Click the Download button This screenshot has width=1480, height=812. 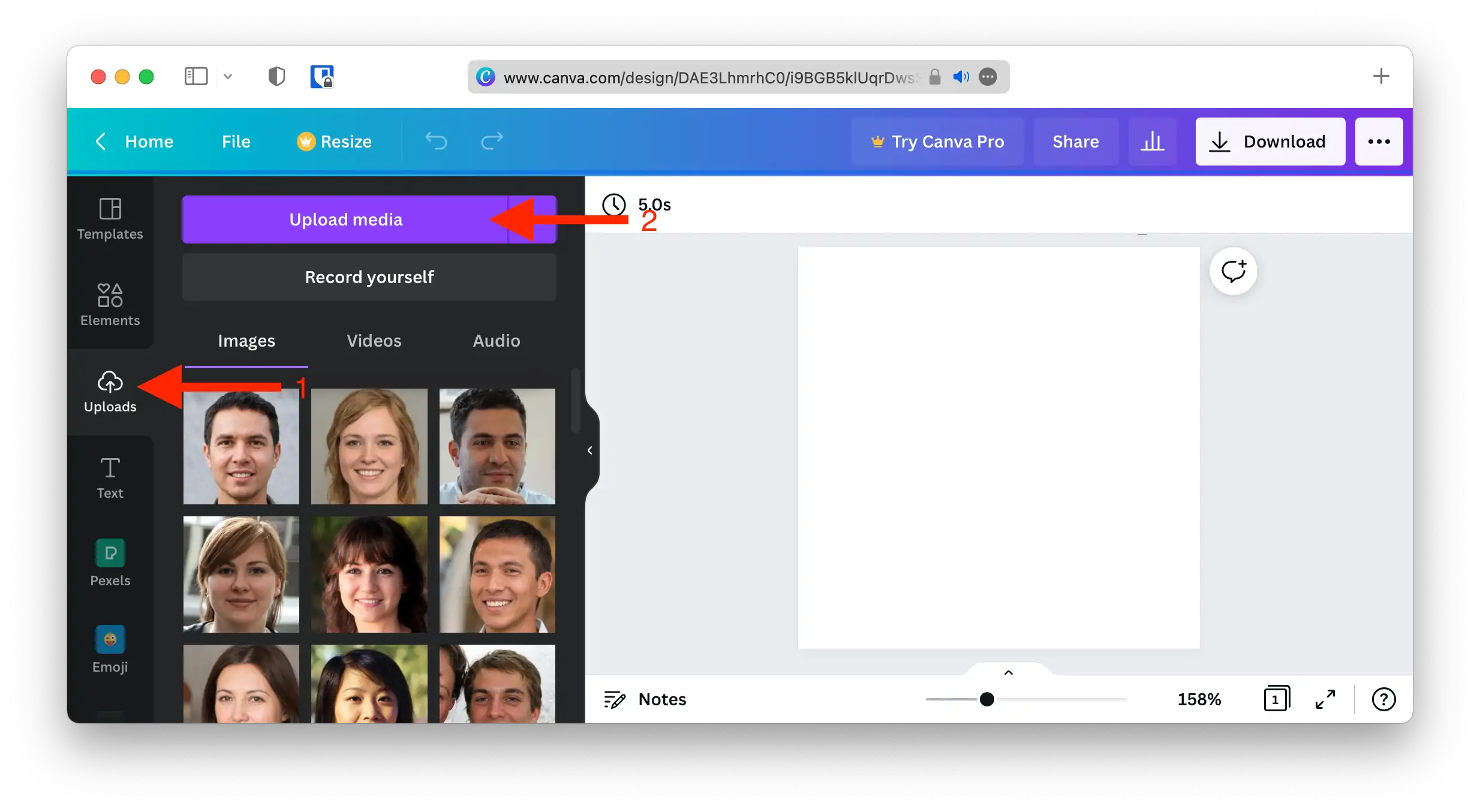(x=1270, y=142)
